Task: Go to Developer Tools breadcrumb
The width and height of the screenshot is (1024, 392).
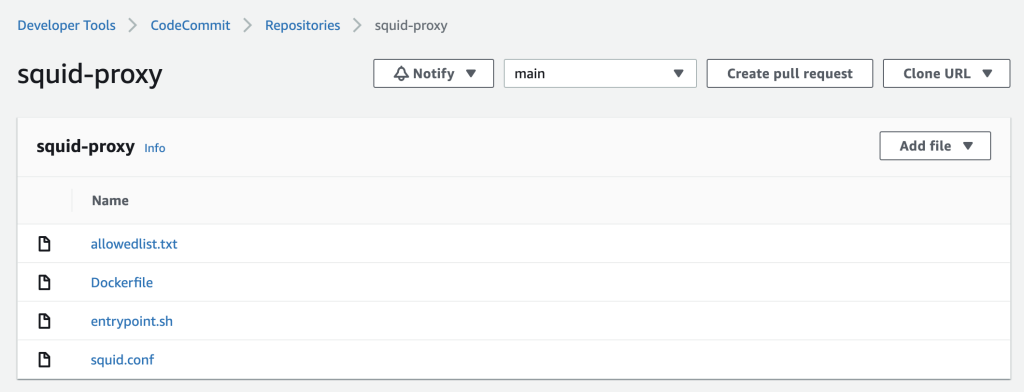Action: 67,25
